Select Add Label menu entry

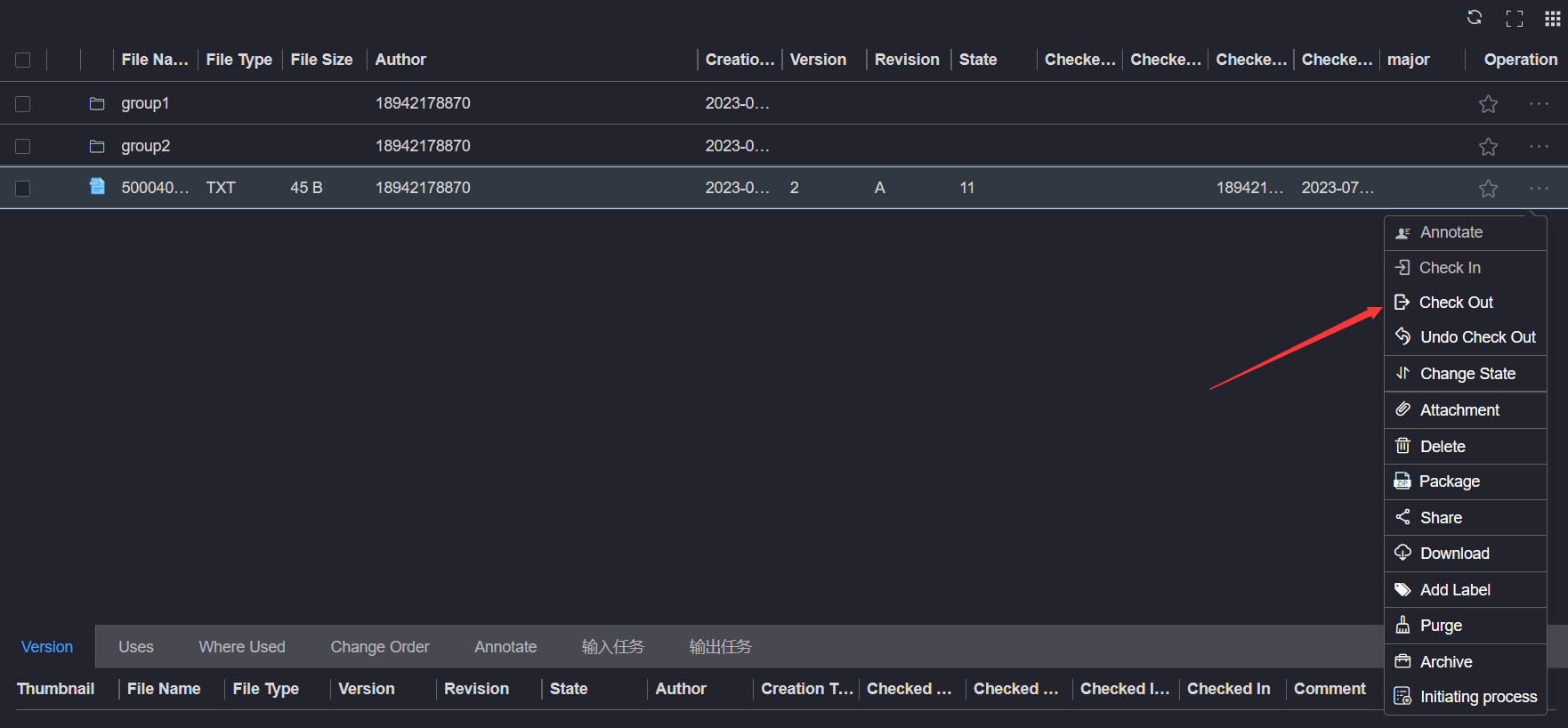1466,590
